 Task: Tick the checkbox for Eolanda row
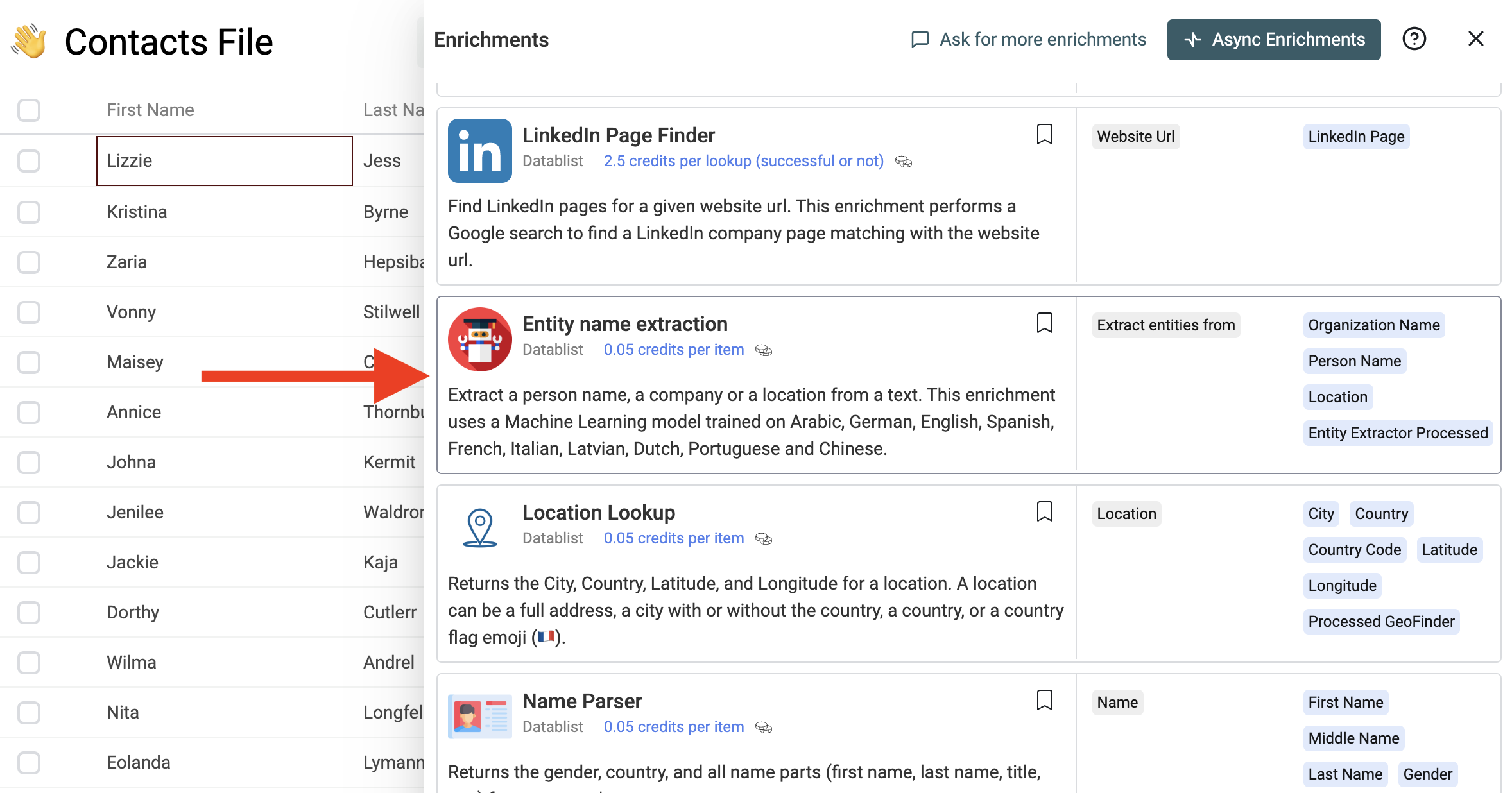coord(29,763)
